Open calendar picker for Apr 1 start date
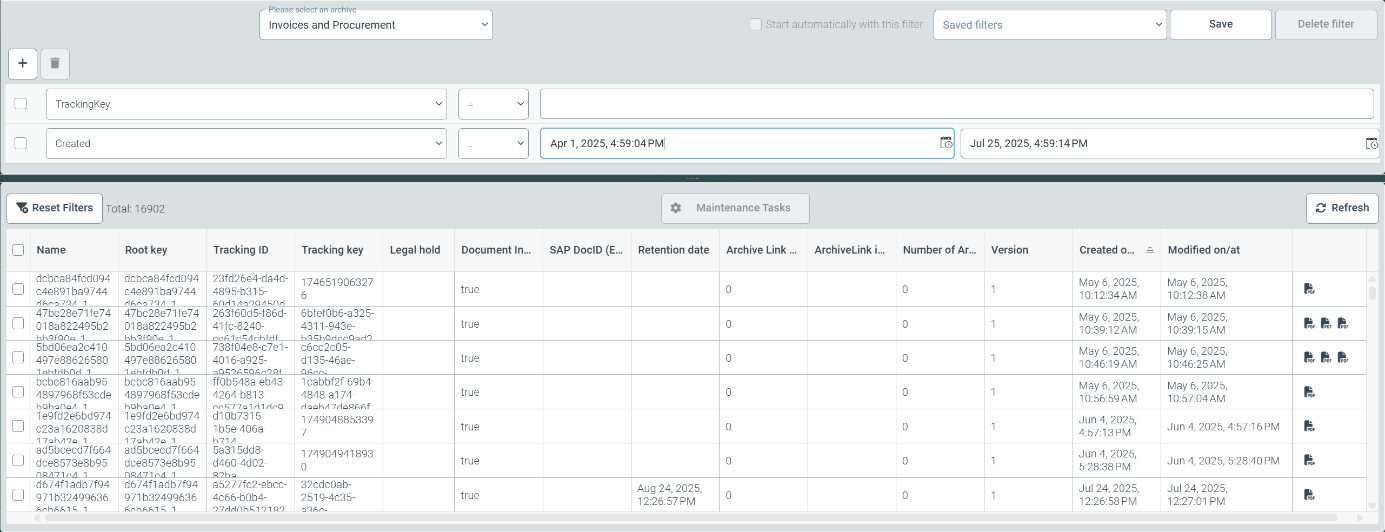The height and width of the screenshot is (532, 1385). pos(946,143)
